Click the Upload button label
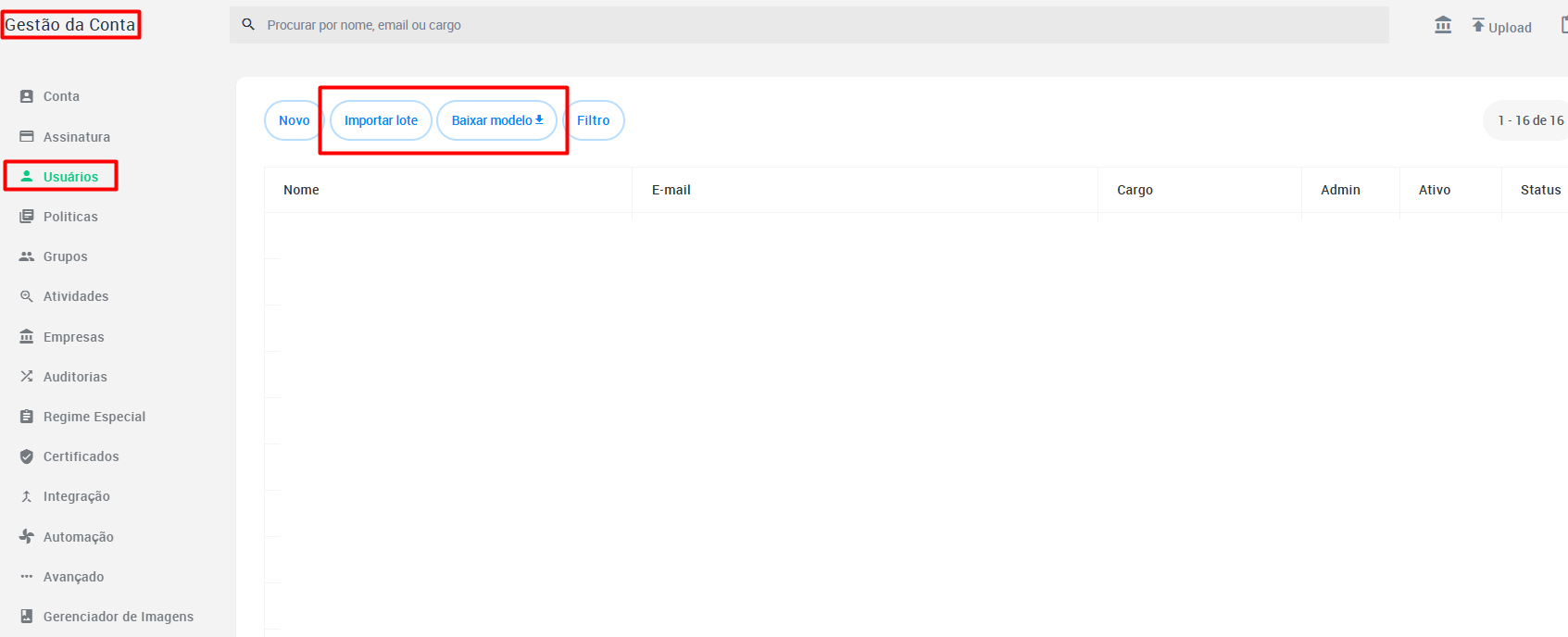 pyautogui.click(x=1510, y=28)
